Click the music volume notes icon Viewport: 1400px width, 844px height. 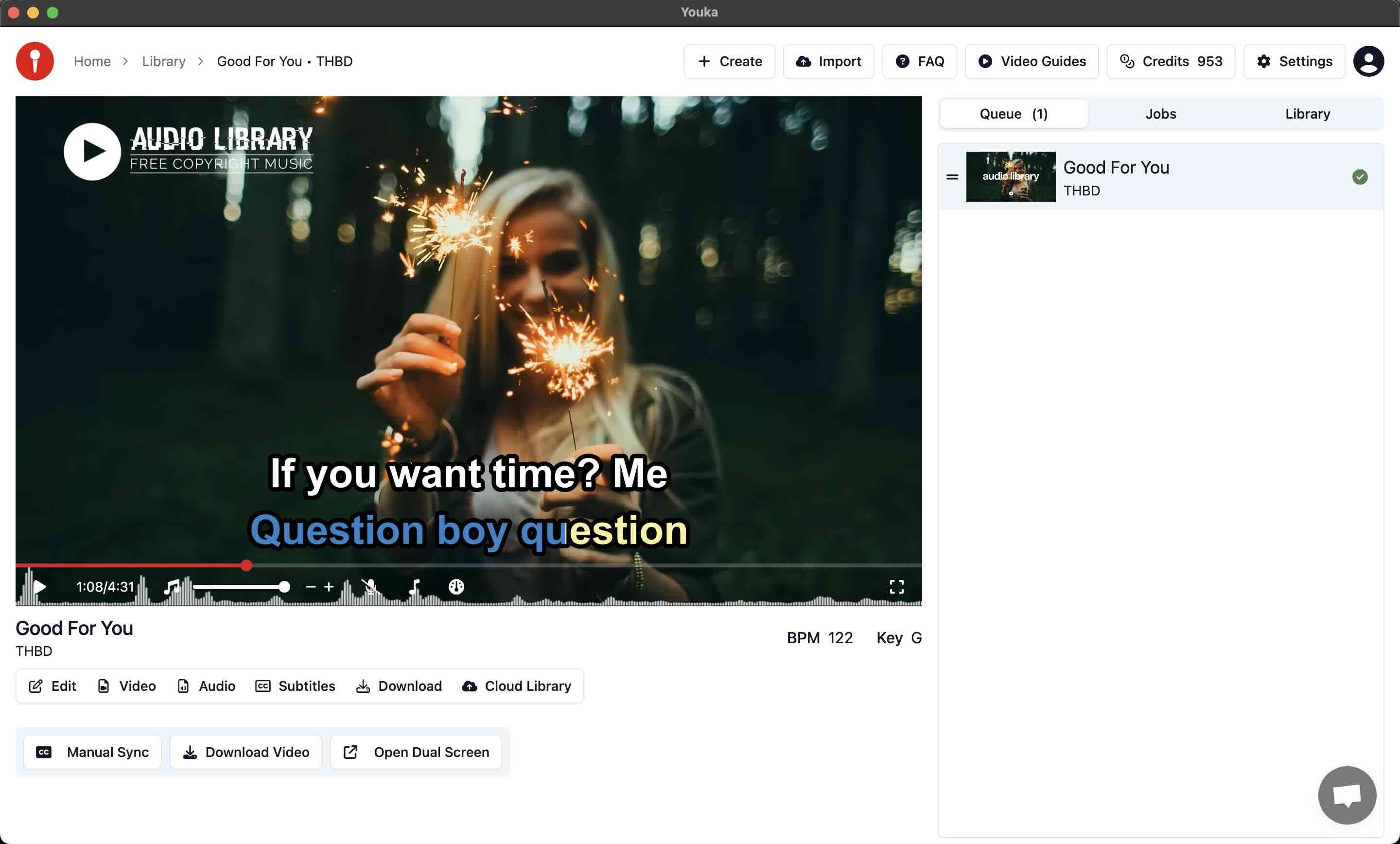tap(171, 586)
